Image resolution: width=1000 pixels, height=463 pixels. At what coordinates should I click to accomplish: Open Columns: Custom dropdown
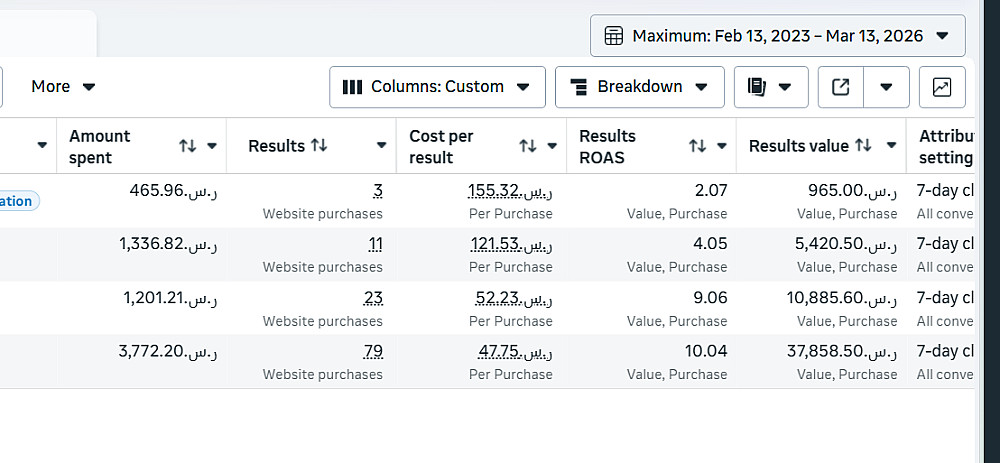(437, 87)
